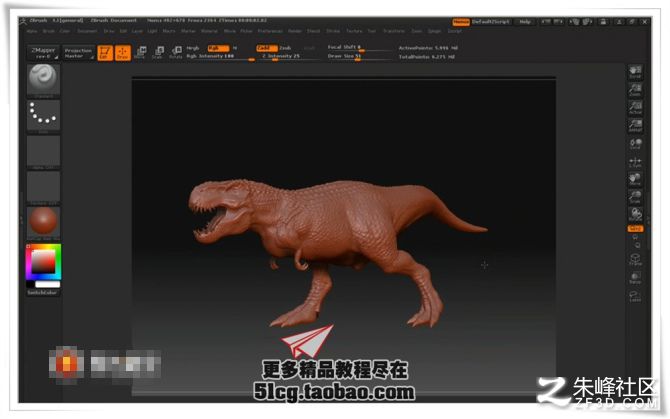Pick a color in the color picker square

click(44, 262)
